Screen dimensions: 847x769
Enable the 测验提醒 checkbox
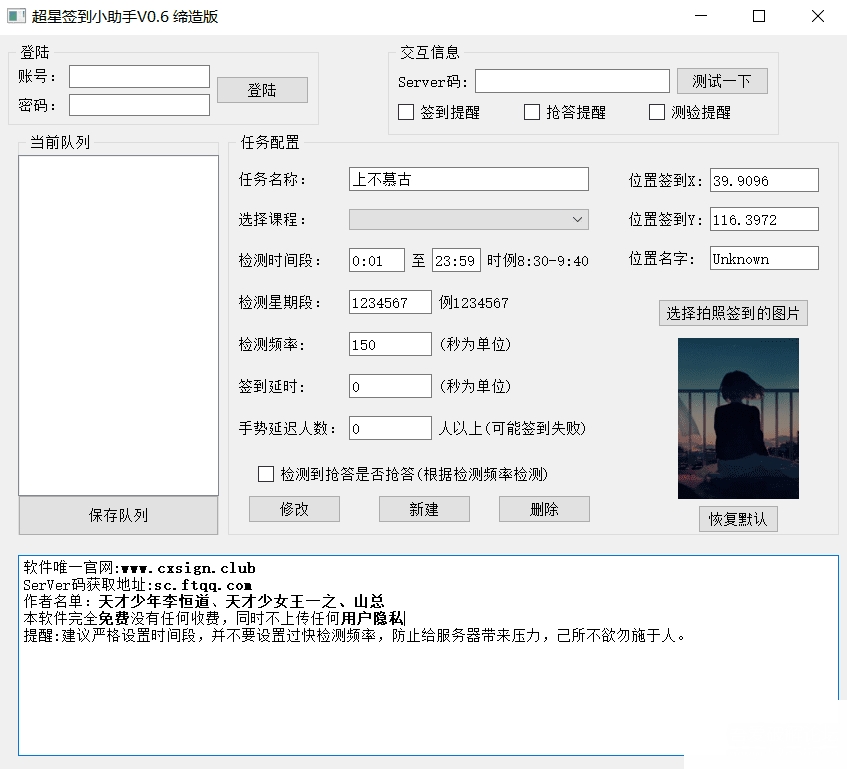656,112
